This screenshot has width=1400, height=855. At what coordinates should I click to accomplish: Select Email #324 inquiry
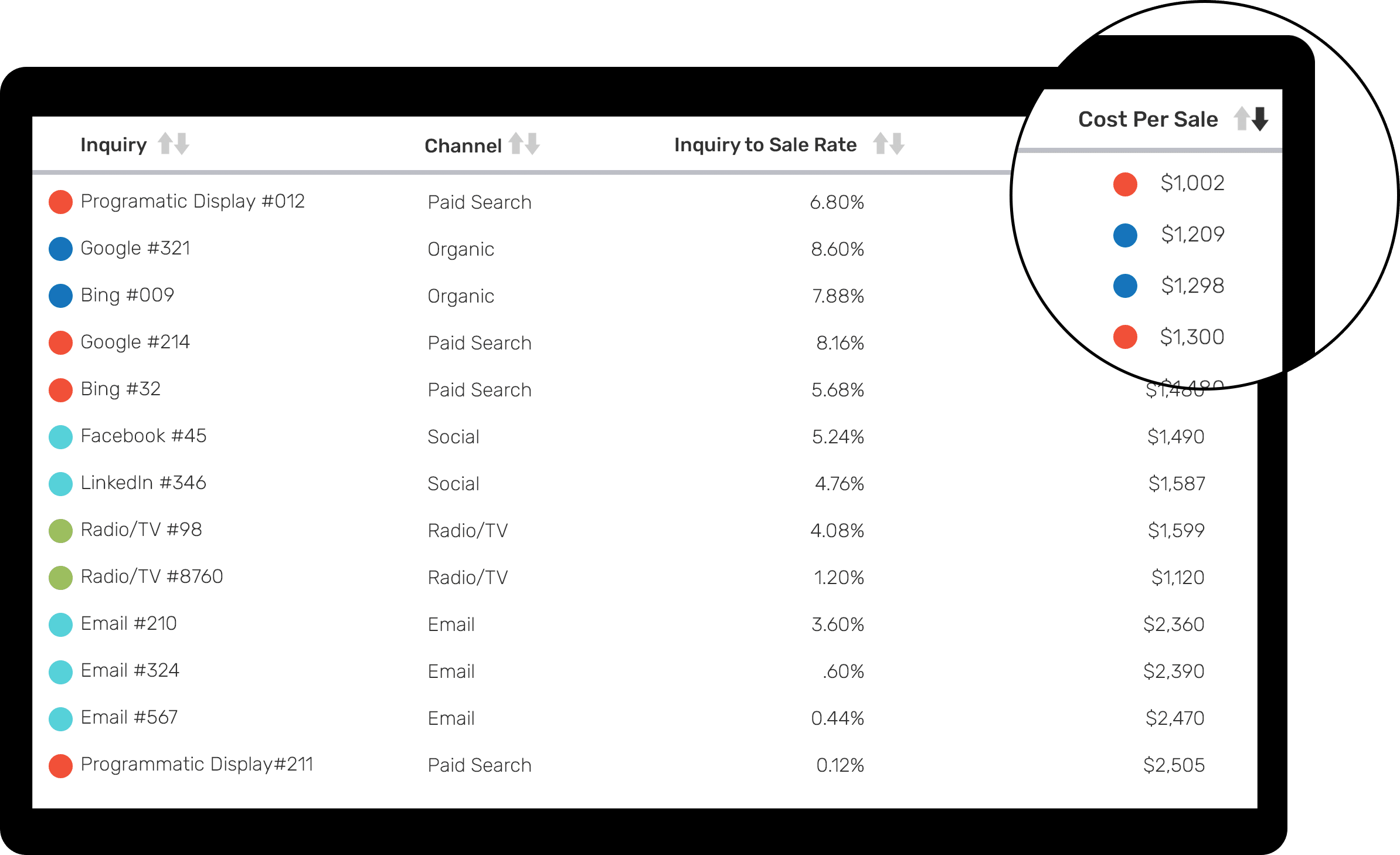point(130,670)
